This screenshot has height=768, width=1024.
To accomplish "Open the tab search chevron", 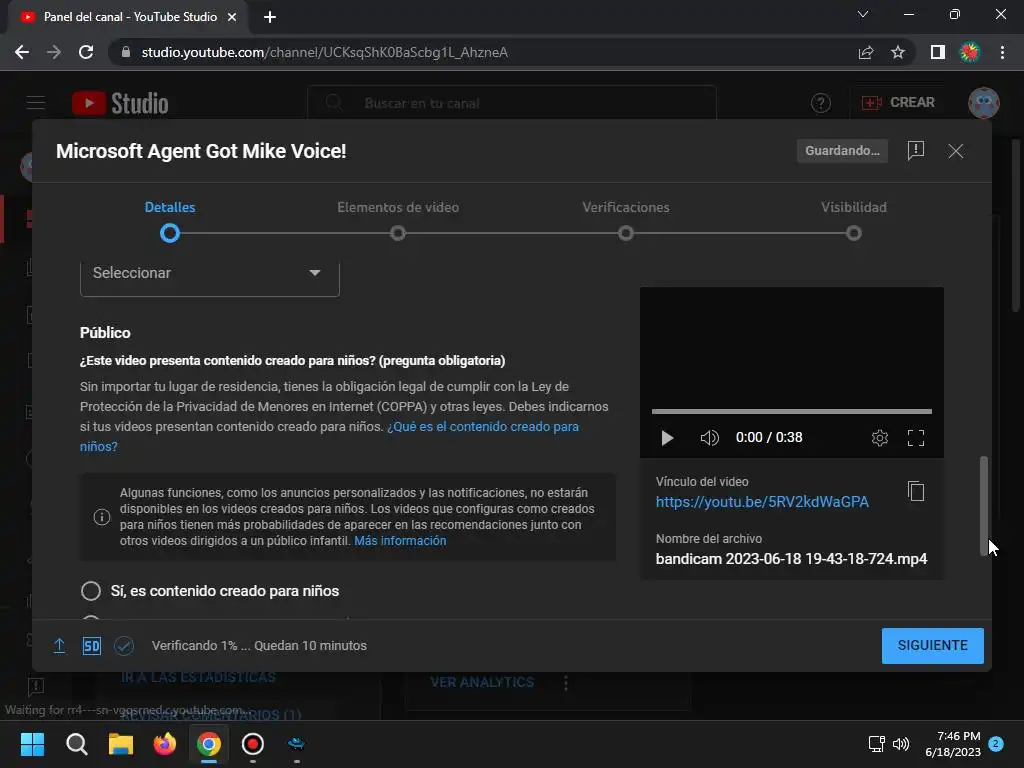I will [863, 14].
